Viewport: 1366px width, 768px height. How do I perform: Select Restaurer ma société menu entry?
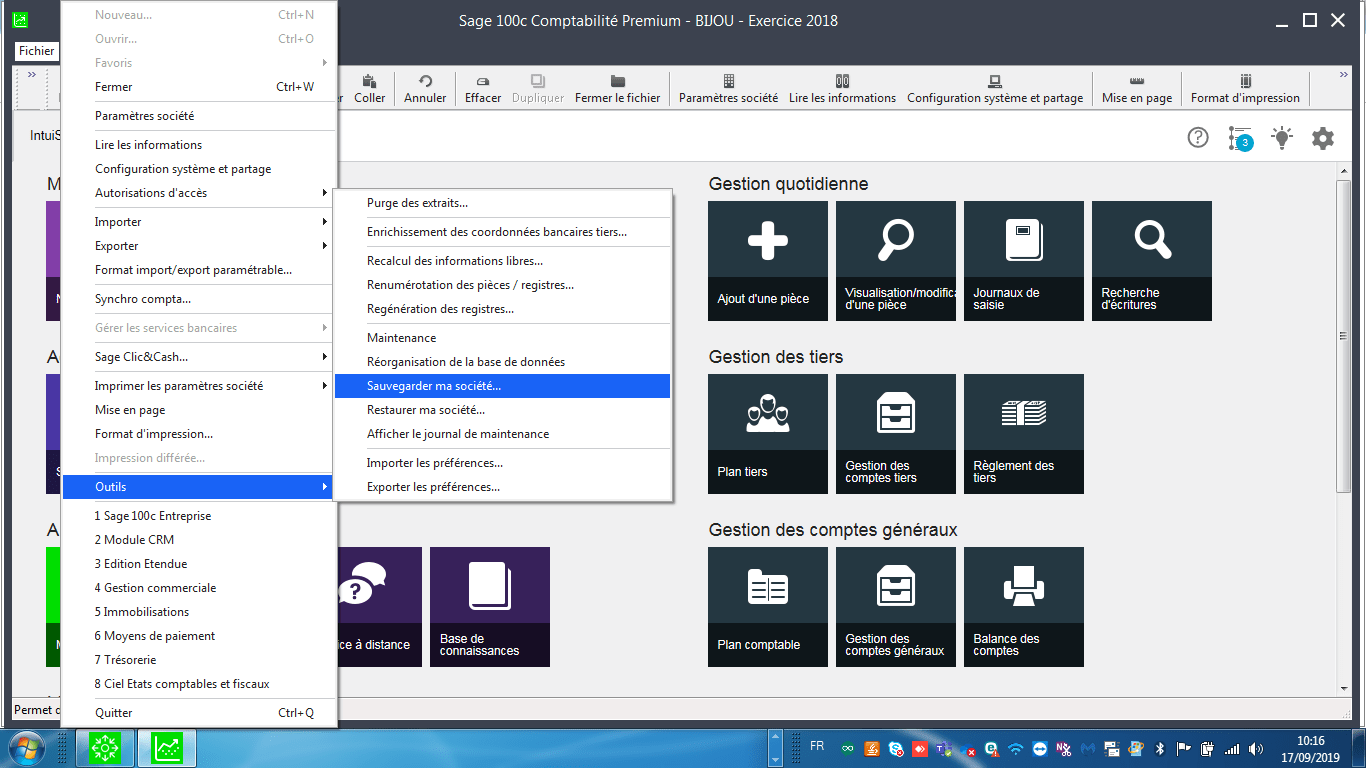click(x=502, y=410)
